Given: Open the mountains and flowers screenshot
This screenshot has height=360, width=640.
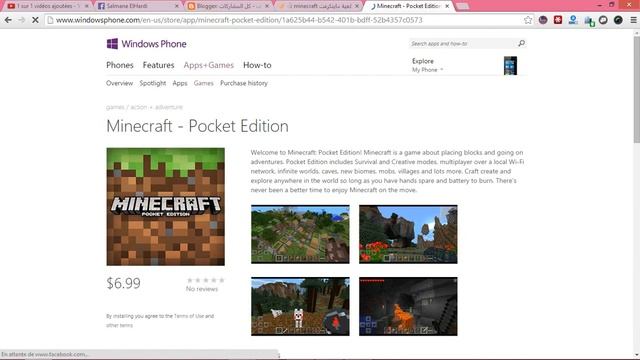Looking at the screenshot, I should tap(408, 234).
